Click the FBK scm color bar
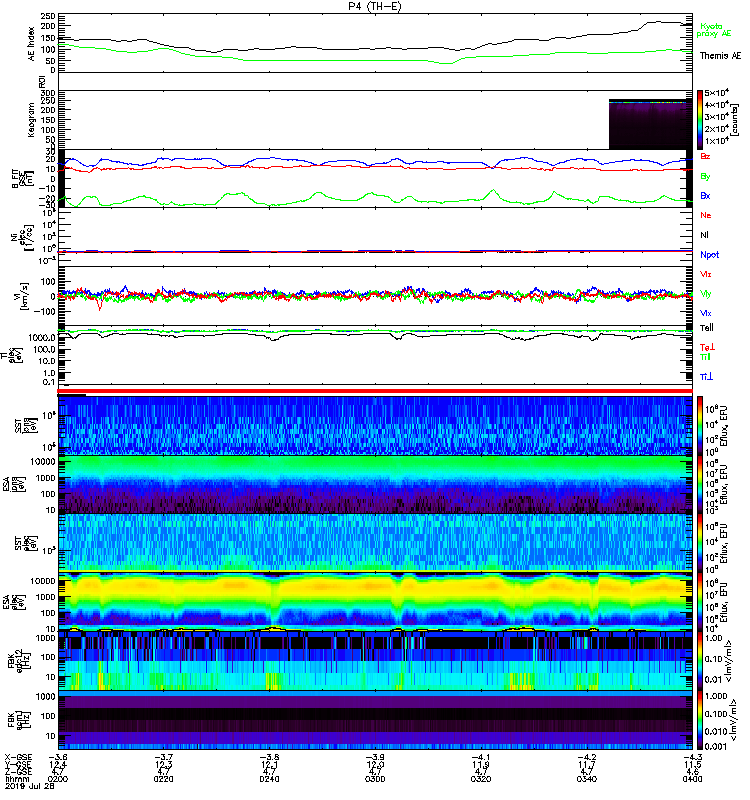The image size is (750, 800). click(x=700, y=720)
